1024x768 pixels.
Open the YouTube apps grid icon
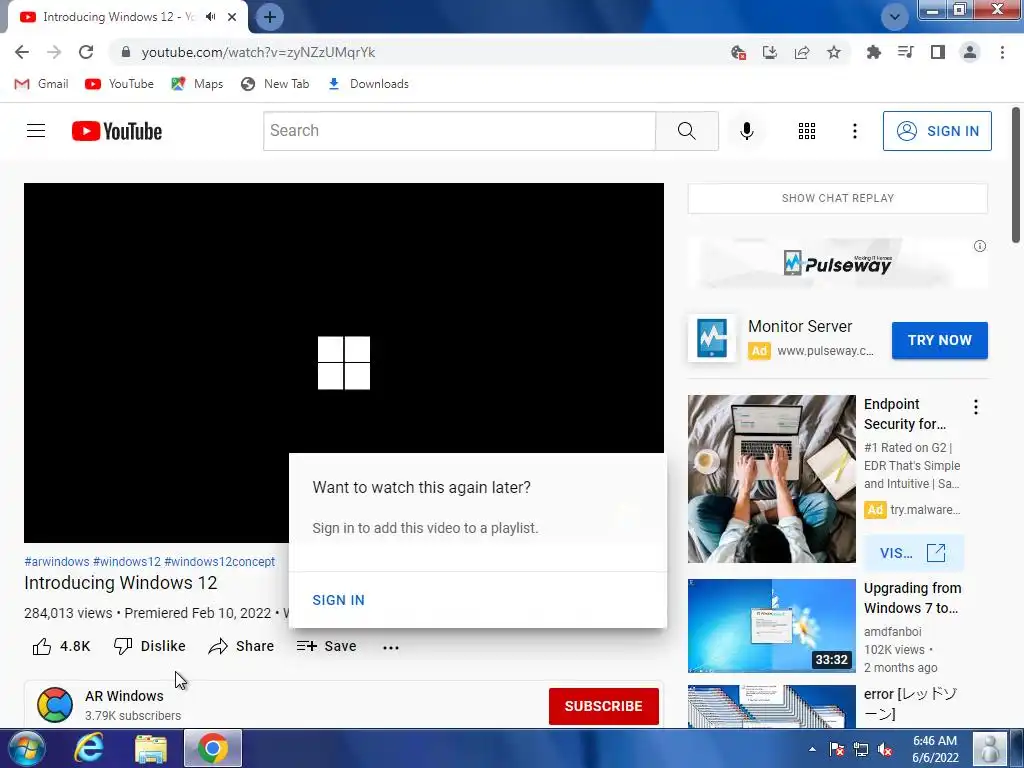pyautogui.click(x=807, y=131)
